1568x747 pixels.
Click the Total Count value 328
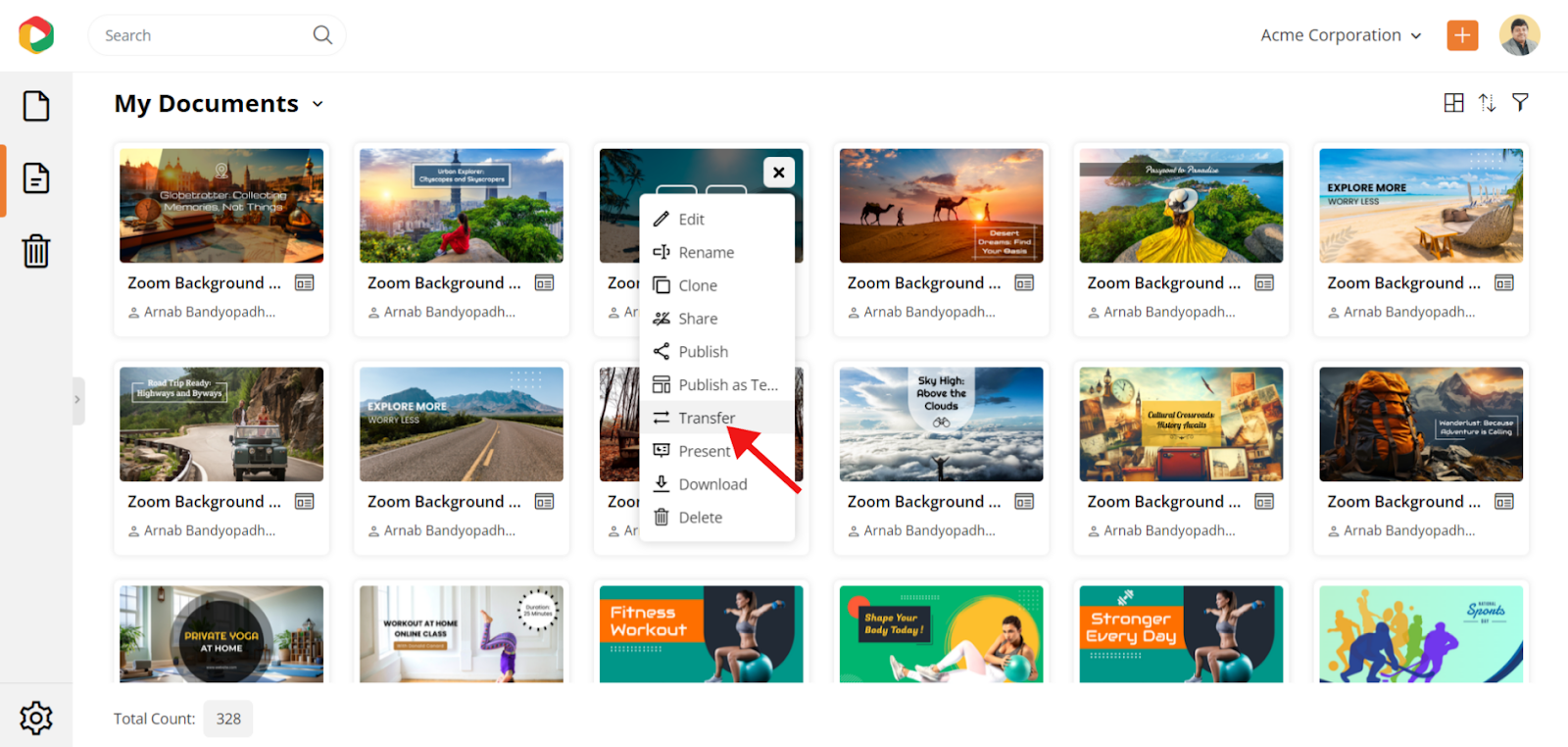click(x=228, y=719)
